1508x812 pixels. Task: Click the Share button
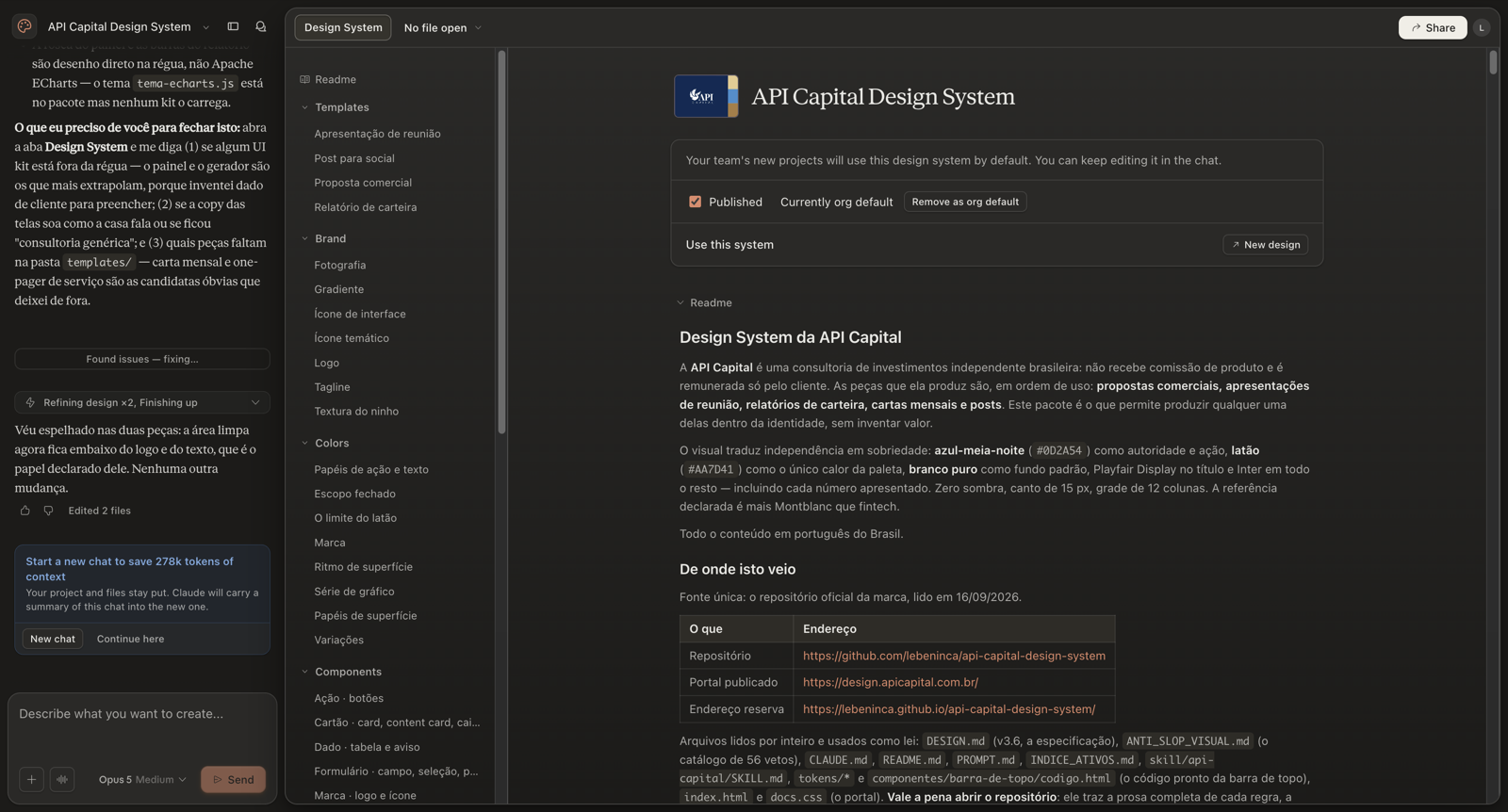1433,27
